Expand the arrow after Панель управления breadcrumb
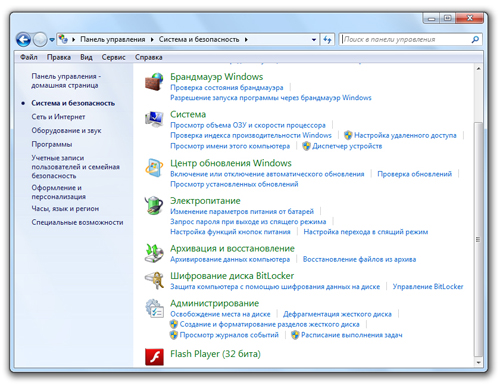This screenshot has width=500, height=385. click(x=152, y=40)
